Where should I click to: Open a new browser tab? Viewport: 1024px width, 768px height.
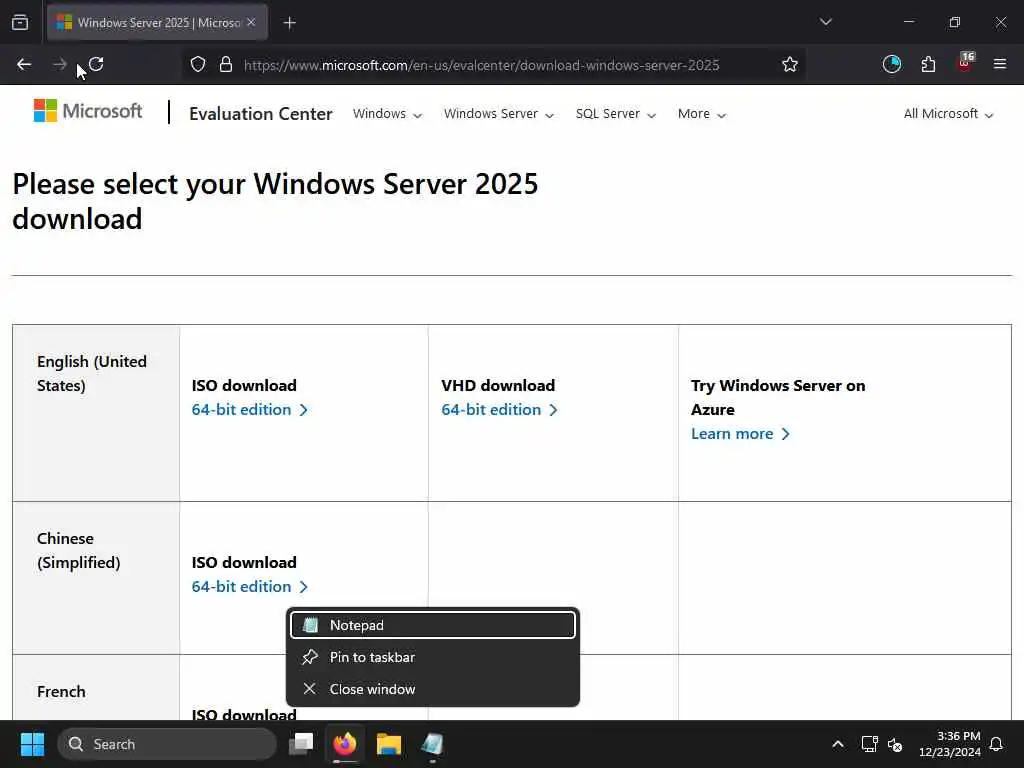[x=289, y=23]
